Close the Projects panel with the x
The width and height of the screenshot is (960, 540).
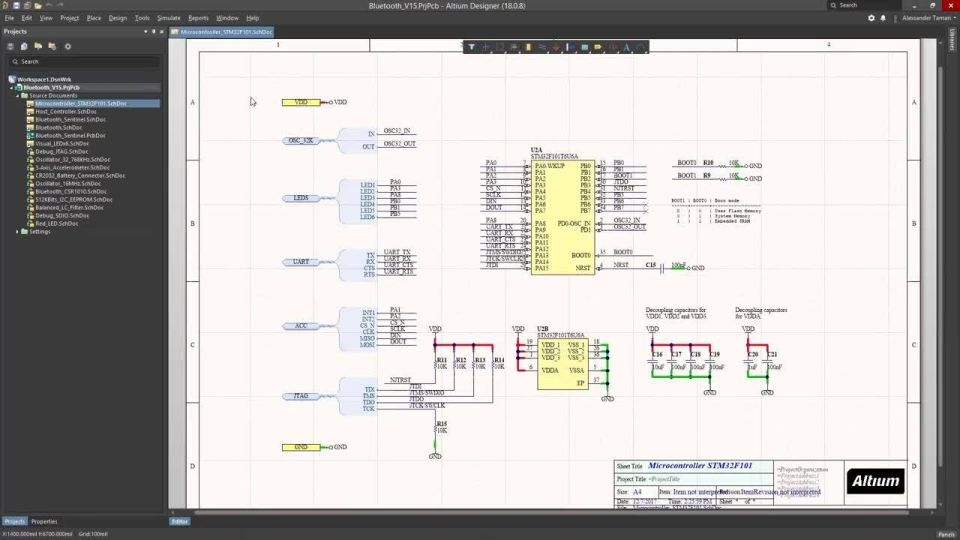(162, 32)
